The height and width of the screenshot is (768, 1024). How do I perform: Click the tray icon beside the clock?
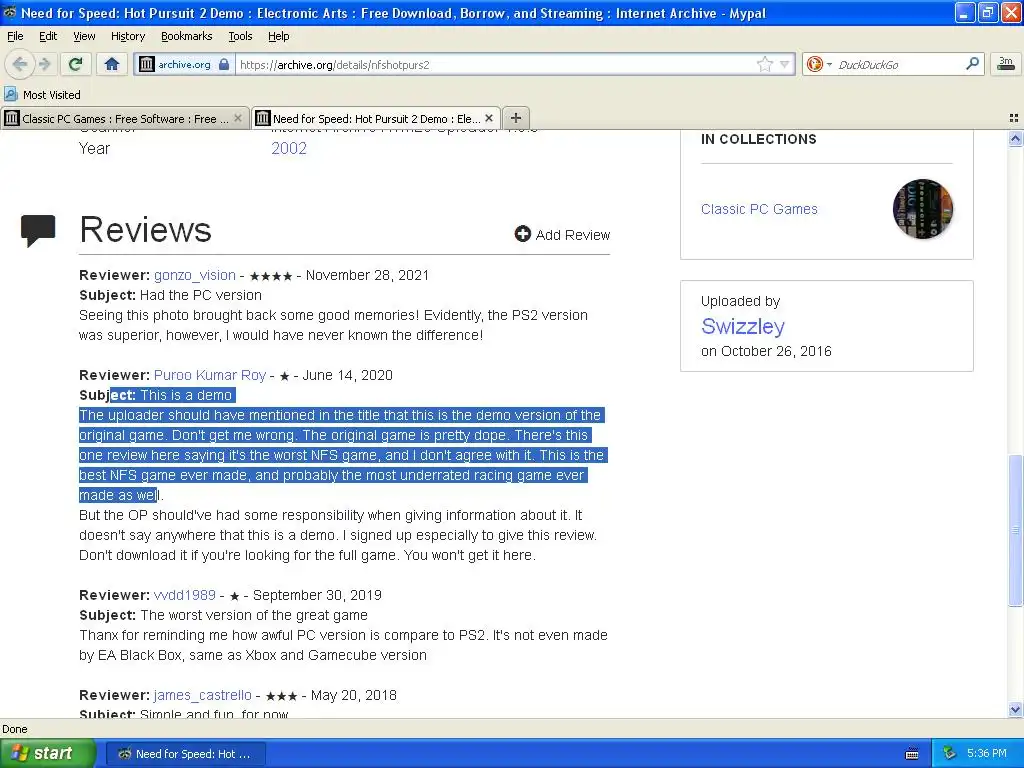click(949, 753)
